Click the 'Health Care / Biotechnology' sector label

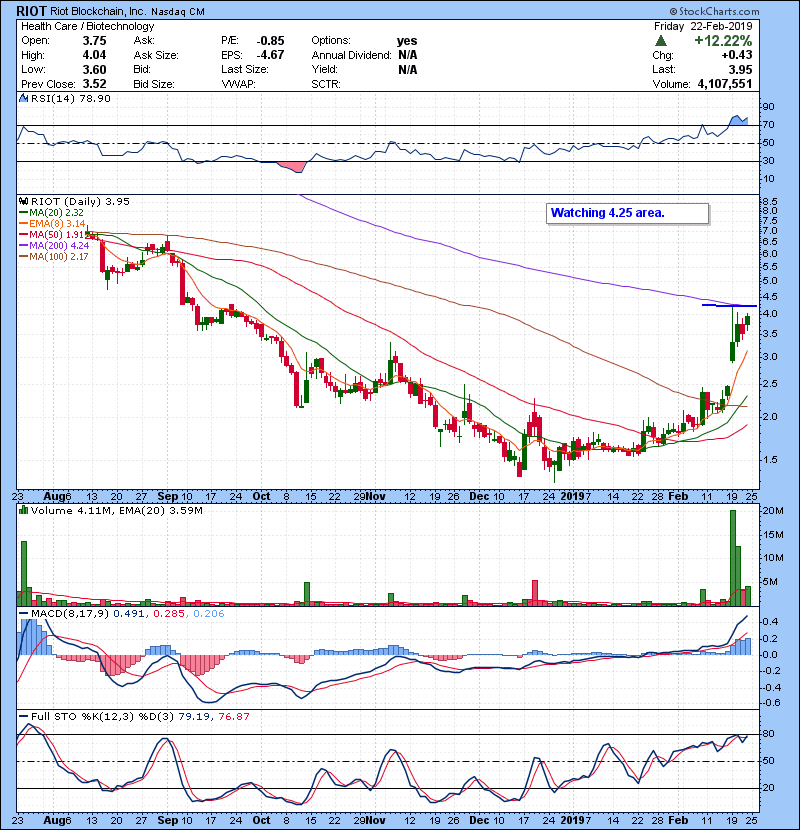(87, 26)
